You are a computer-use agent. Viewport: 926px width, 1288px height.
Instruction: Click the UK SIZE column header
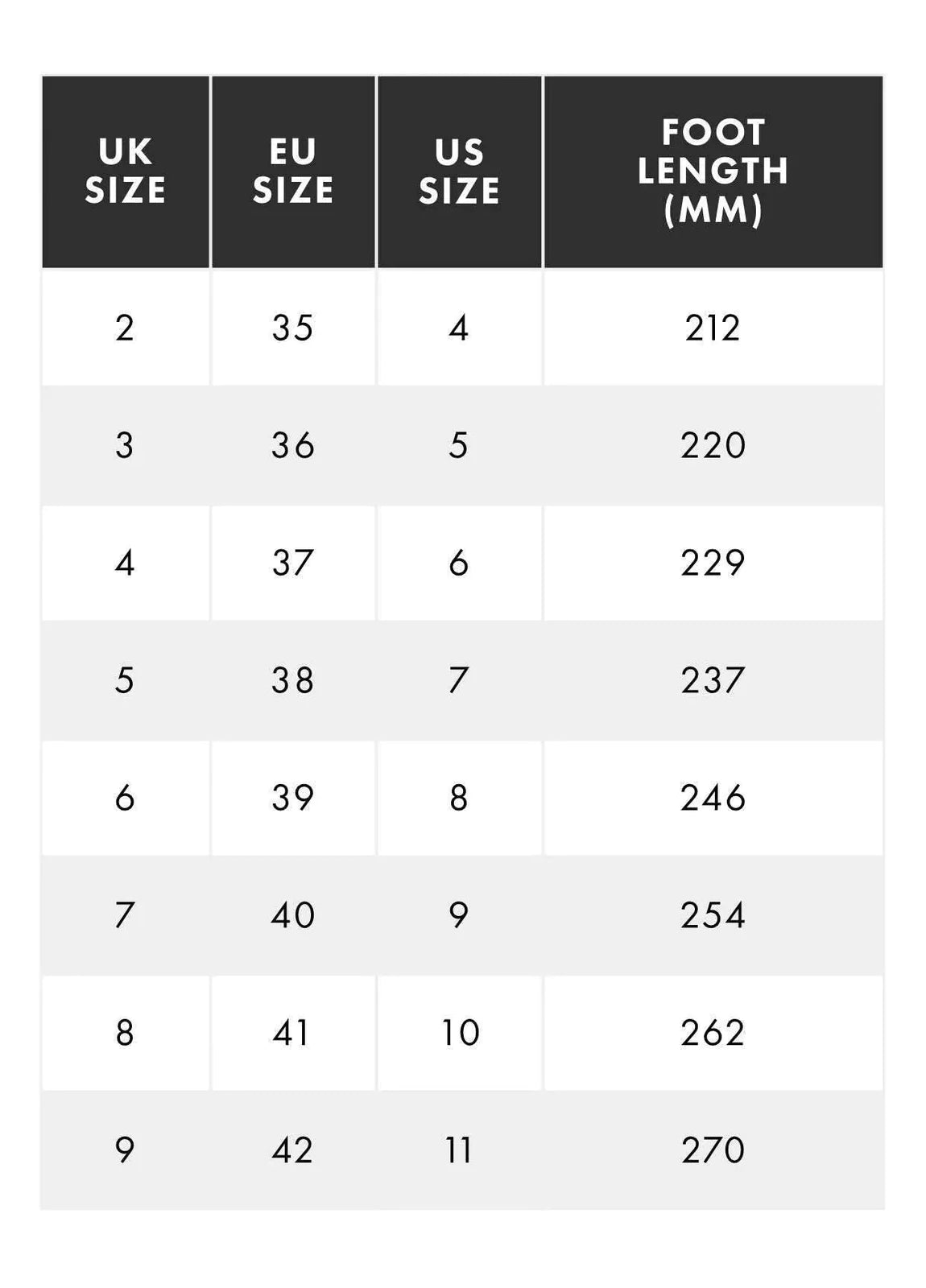click(126, 171)
